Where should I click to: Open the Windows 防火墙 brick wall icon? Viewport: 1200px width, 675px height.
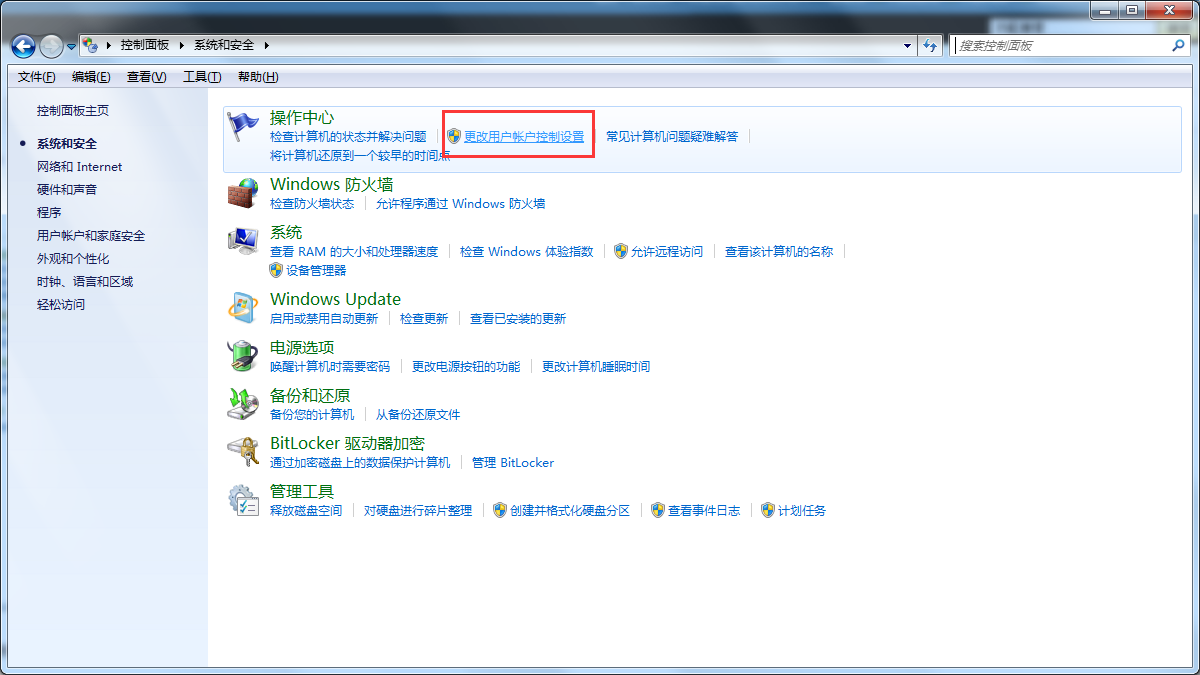click(243, 193)
